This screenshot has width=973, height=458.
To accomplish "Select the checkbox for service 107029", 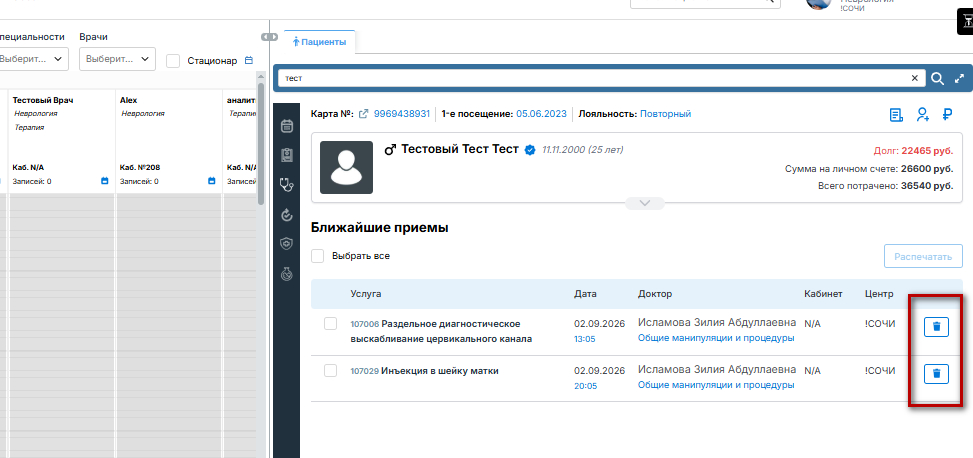I will [x=331, y=370].
